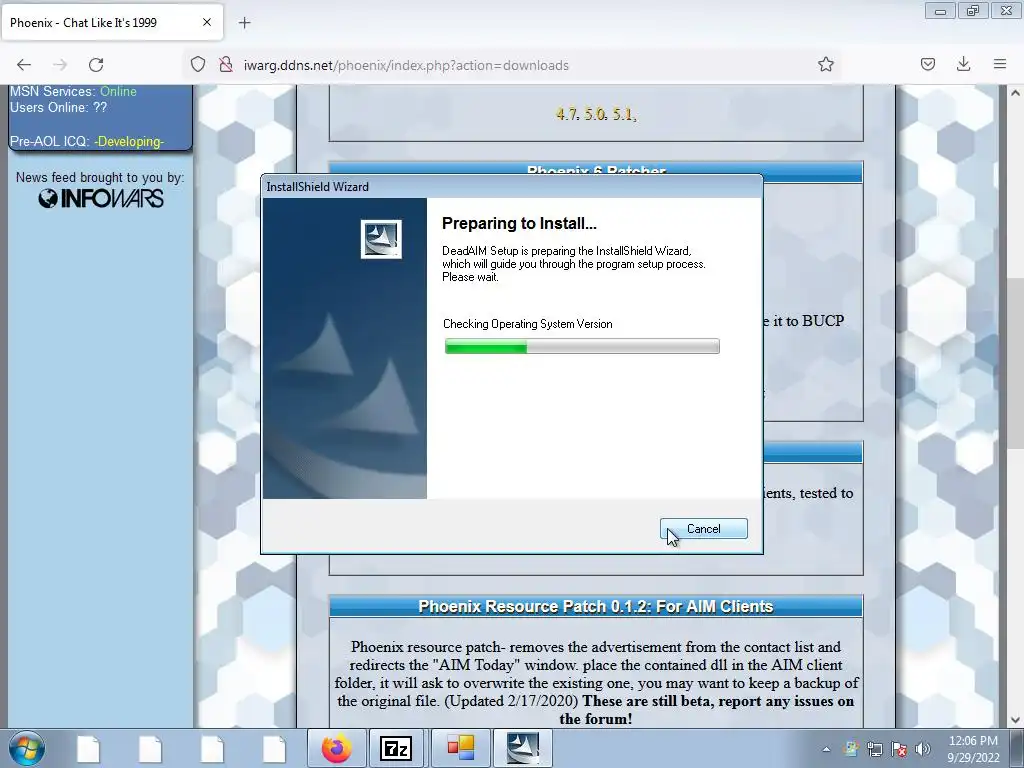
Task: Open the colored squares taskbar app
Action: pos(460,748)
